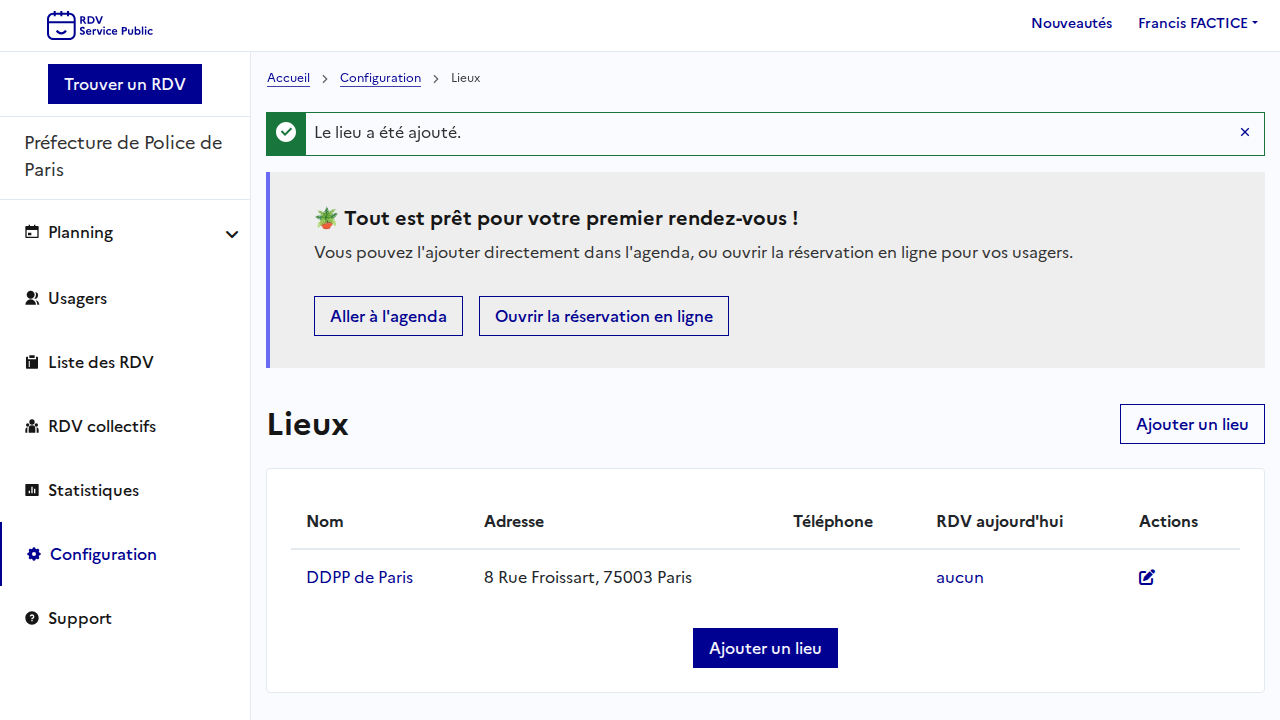1280x720 pixels.
Task: Open the Francis FACTICE user dropdown
Action: point(1197,23)
